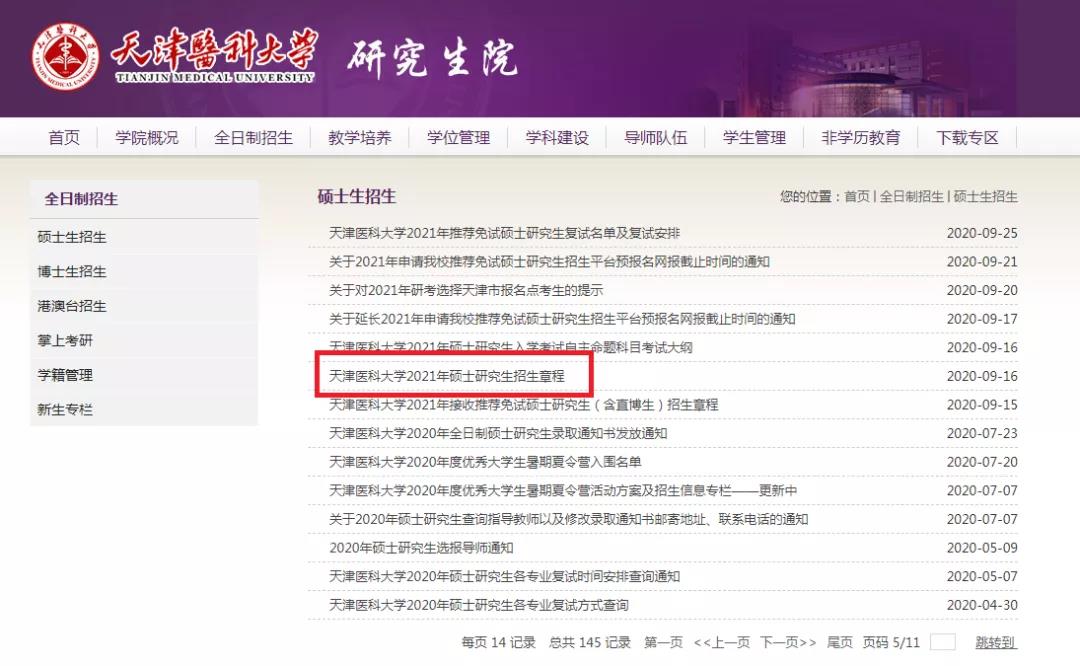The width and height of the screenshot is (1080, 666).
Task: Open 2020年全日制硕士研究生录取通知书发放通知
Action: coord(498,433)
